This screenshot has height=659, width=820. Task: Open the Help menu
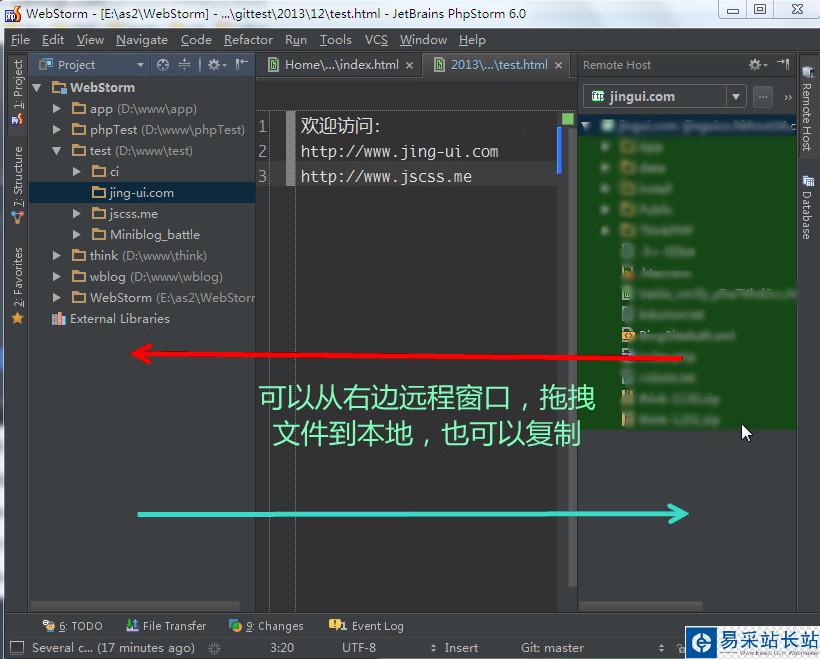click(x=472, y=40)
